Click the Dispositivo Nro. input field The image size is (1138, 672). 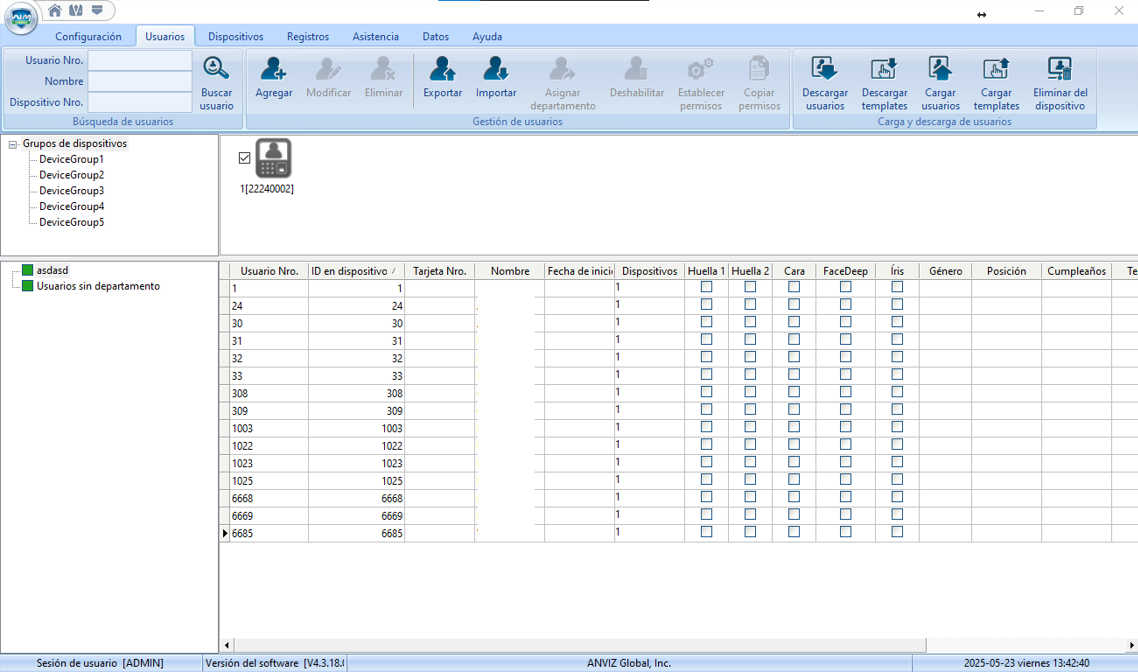[x=139, y=102]
